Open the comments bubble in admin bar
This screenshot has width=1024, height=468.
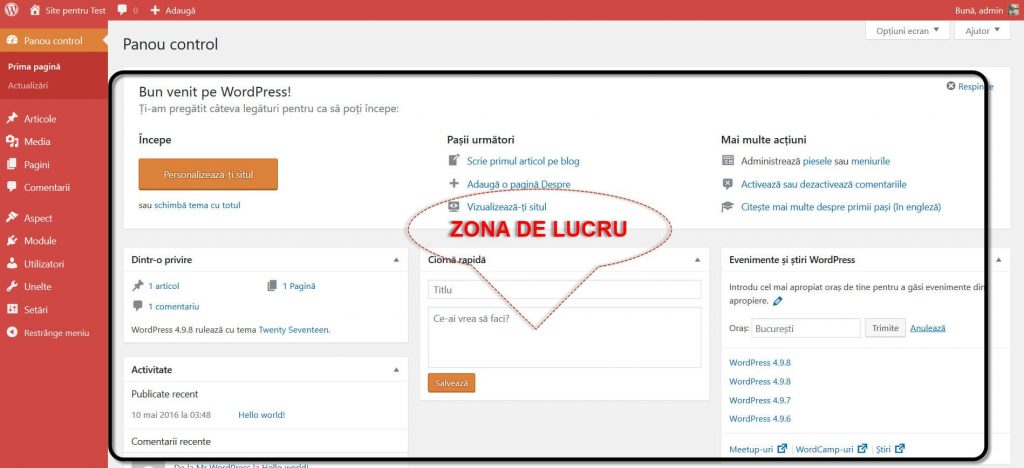click(122, 10)
